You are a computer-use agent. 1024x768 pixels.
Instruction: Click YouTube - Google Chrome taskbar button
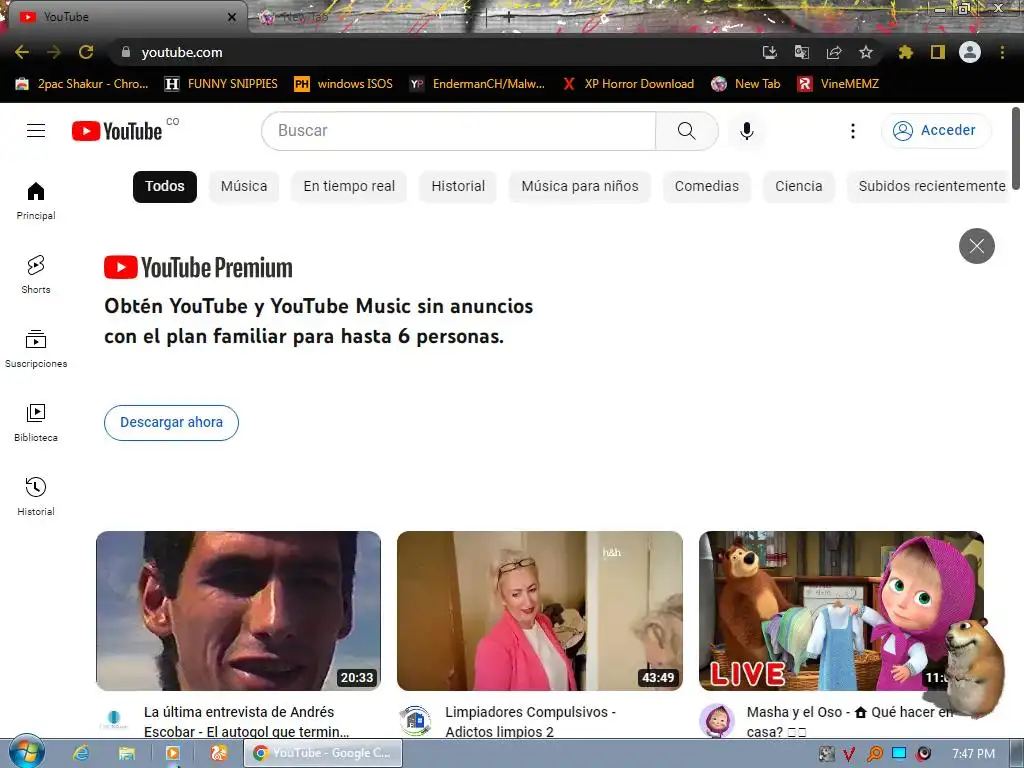(x=323, y=753)
